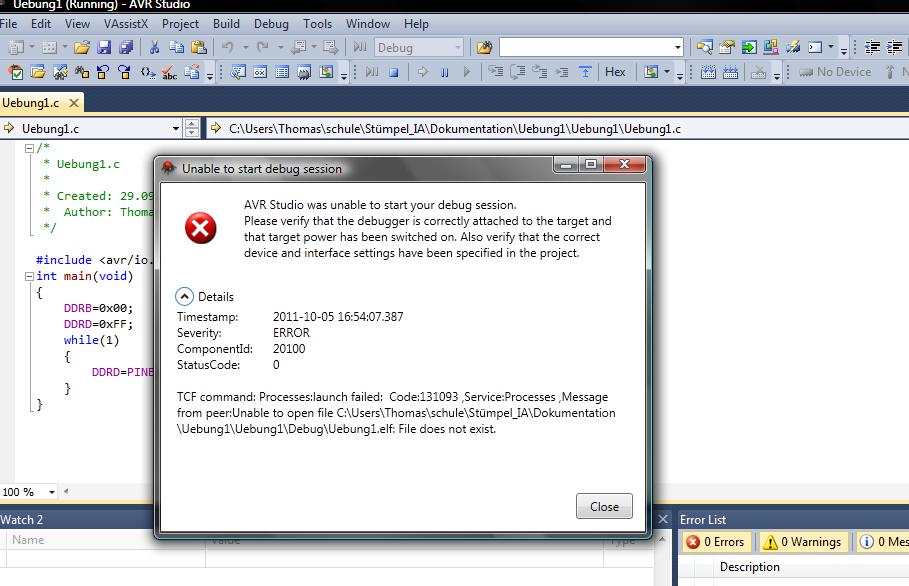Screen dimensions: 909x586
Task: Collapse the main function block
Action: (x=29, y=276)
